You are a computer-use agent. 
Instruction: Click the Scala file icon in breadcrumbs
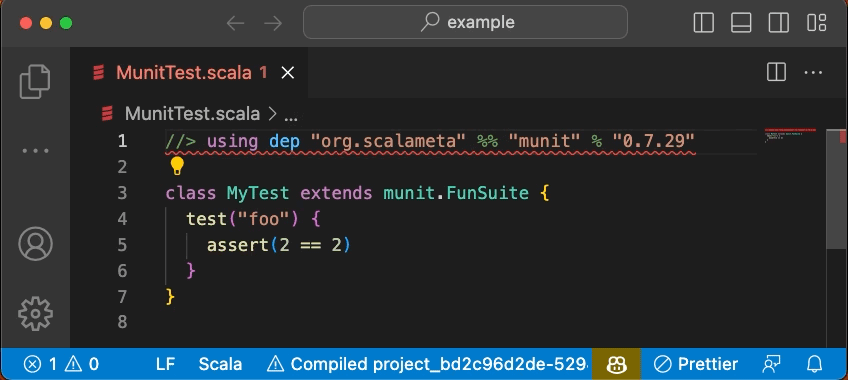107,114
